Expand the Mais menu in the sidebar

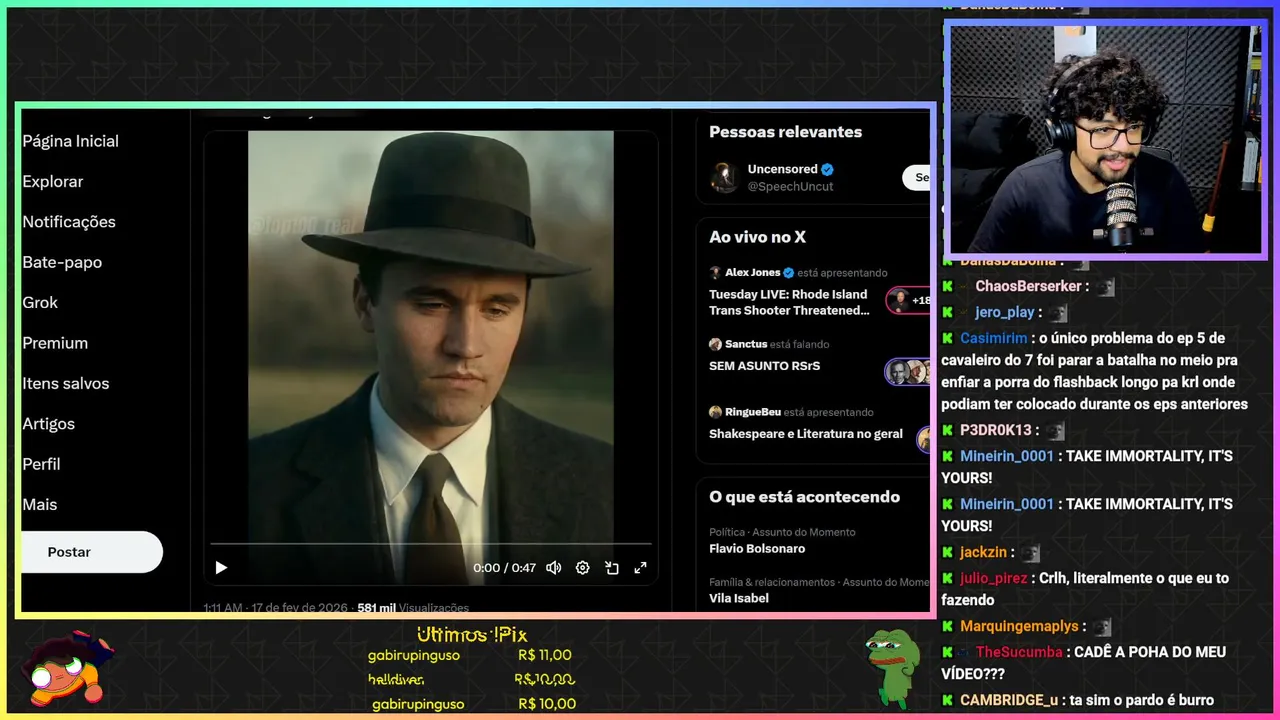pos(40,505)
